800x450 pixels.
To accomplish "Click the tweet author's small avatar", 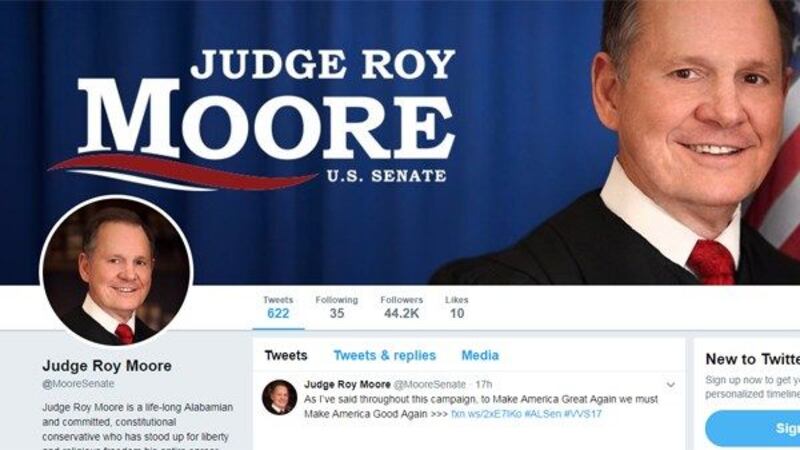I will click(280, 397).
